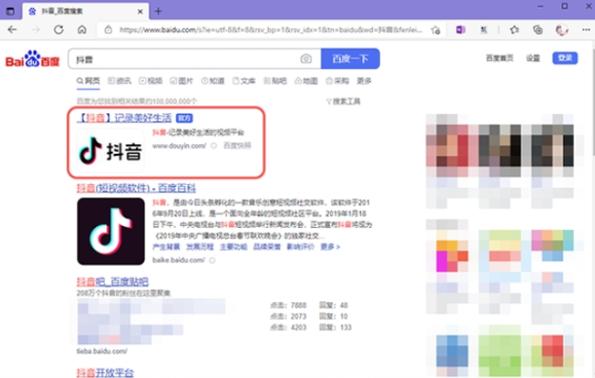This screenshot has width=595, height=378.
Task: Add this page to favorites star-plus icon
Action: 436,30
